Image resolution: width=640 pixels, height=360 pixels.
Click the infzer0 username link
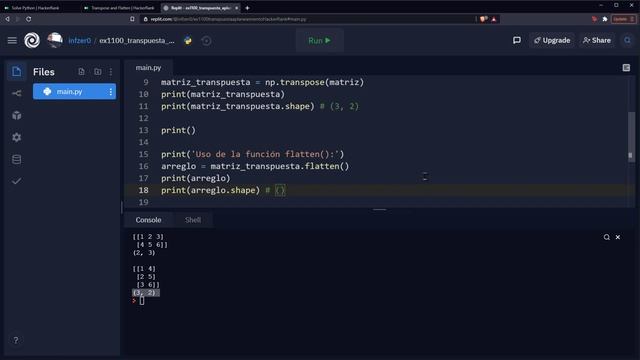point(80,40)
